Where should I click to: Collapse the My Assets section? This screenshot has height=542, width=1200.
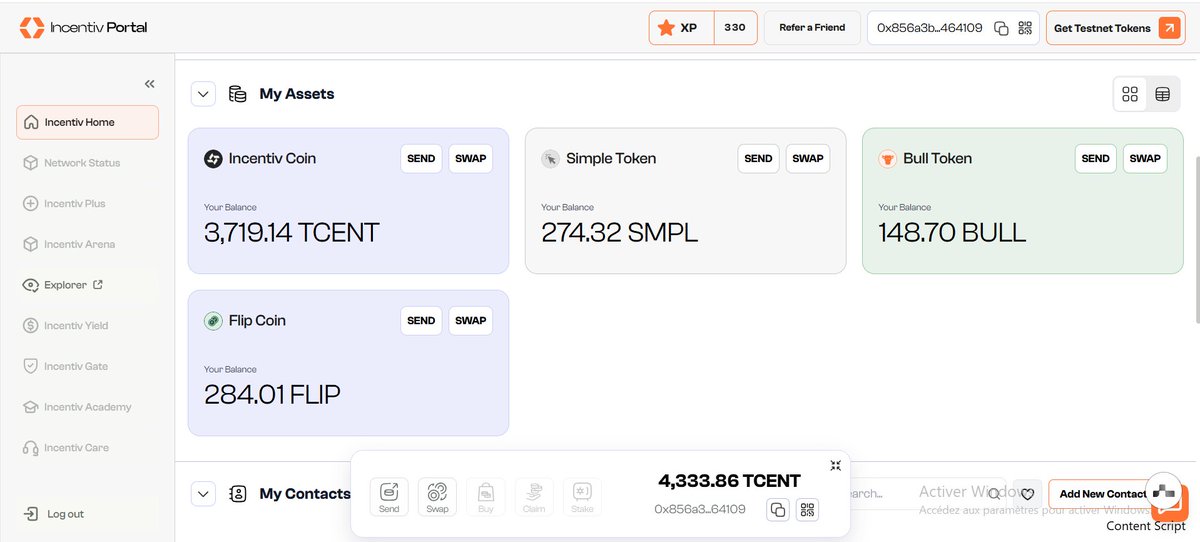[203, 94]
